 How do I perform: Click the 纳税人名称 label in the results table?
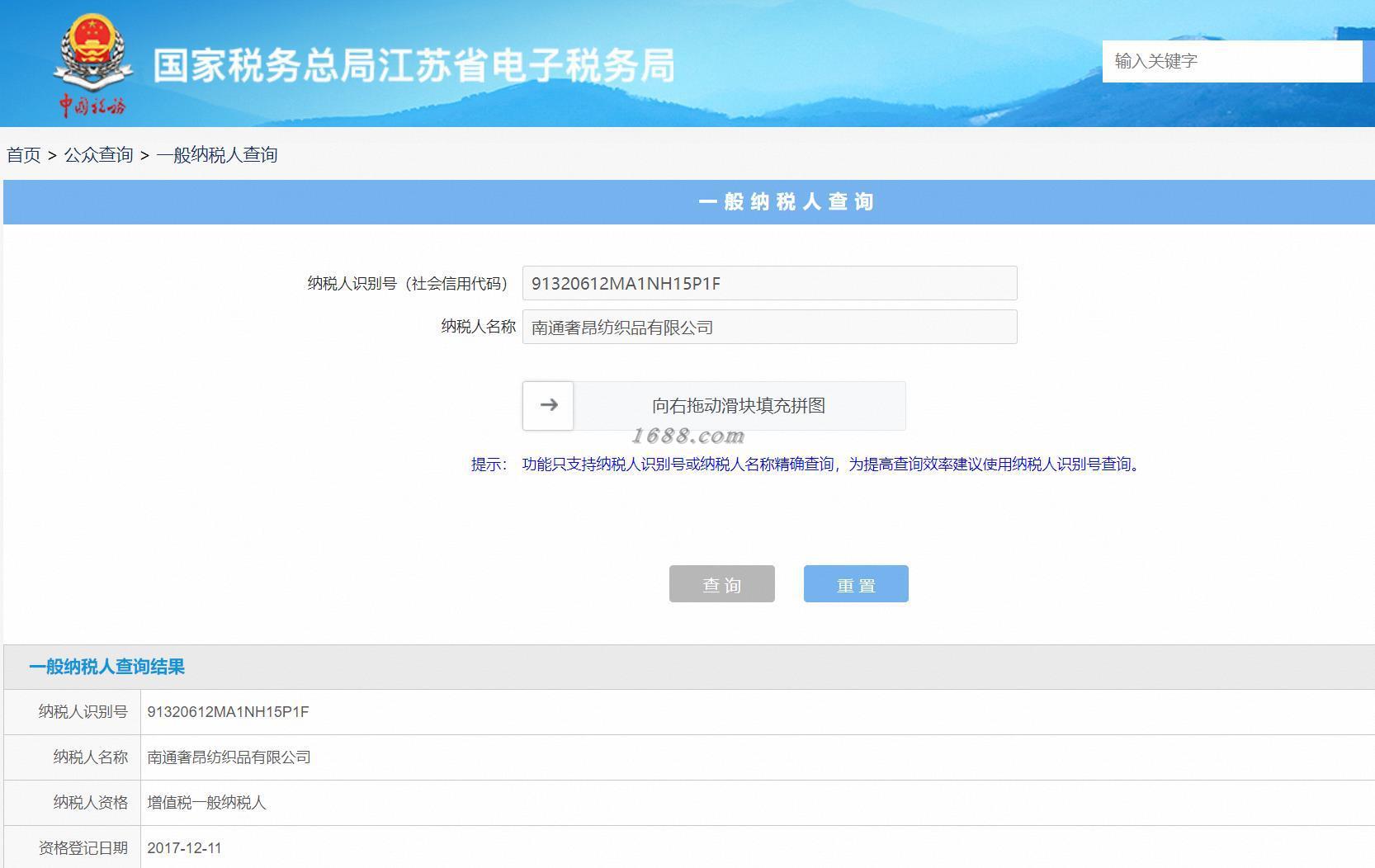pyautogui.click(x=91, y=757)
